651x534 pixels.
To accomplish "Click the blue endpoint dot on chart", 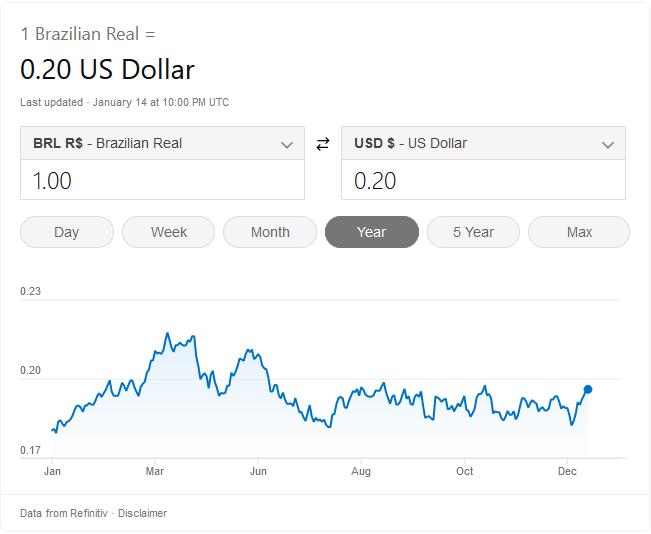I will pos(588,389).
